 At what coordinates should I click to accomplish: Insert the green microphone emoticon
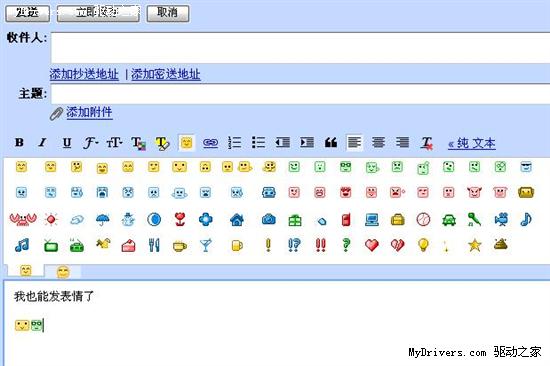[474, 220]
